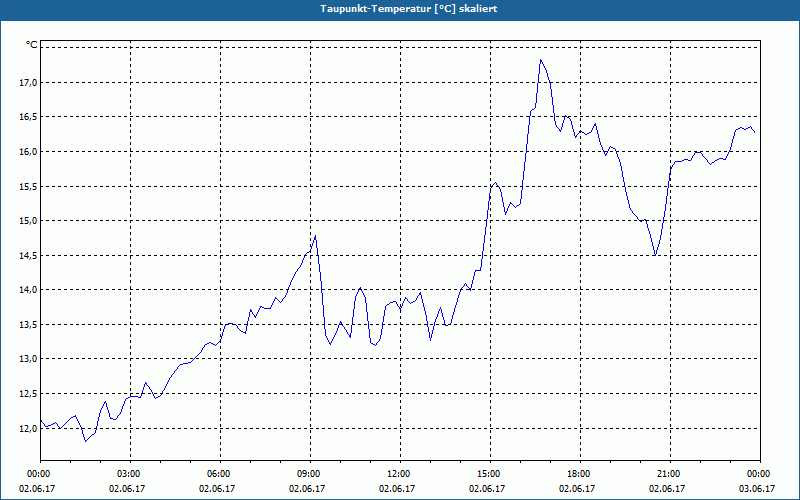Click the 09:00 time label
The image size is (800, 500).
pos(310,474)
